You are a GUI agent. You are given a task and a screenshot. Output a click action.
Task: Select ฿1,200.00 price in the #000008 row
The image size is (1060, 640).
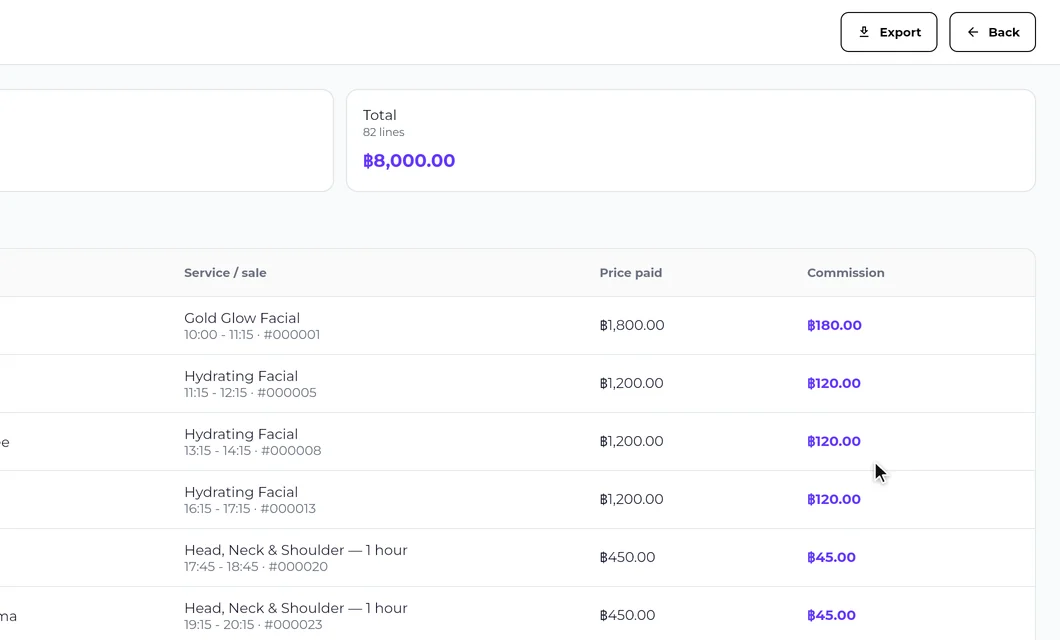coord(631,441)
